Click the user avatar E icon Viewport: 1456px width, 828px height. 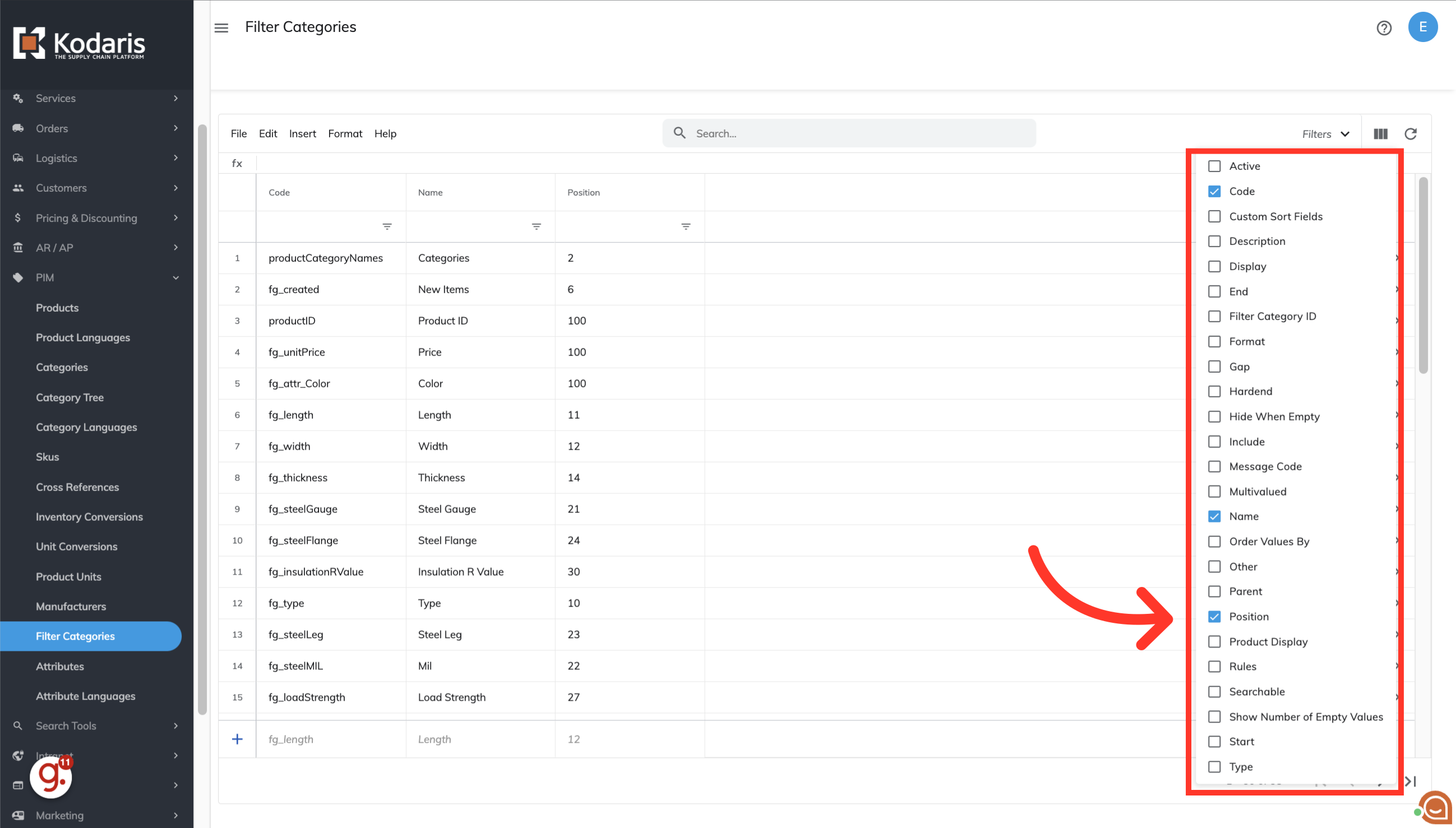pos(1422,27)
